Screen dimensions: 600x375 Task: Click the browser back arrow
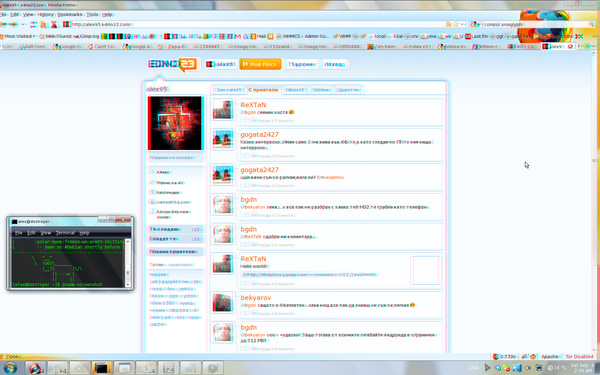pos(4,24)
